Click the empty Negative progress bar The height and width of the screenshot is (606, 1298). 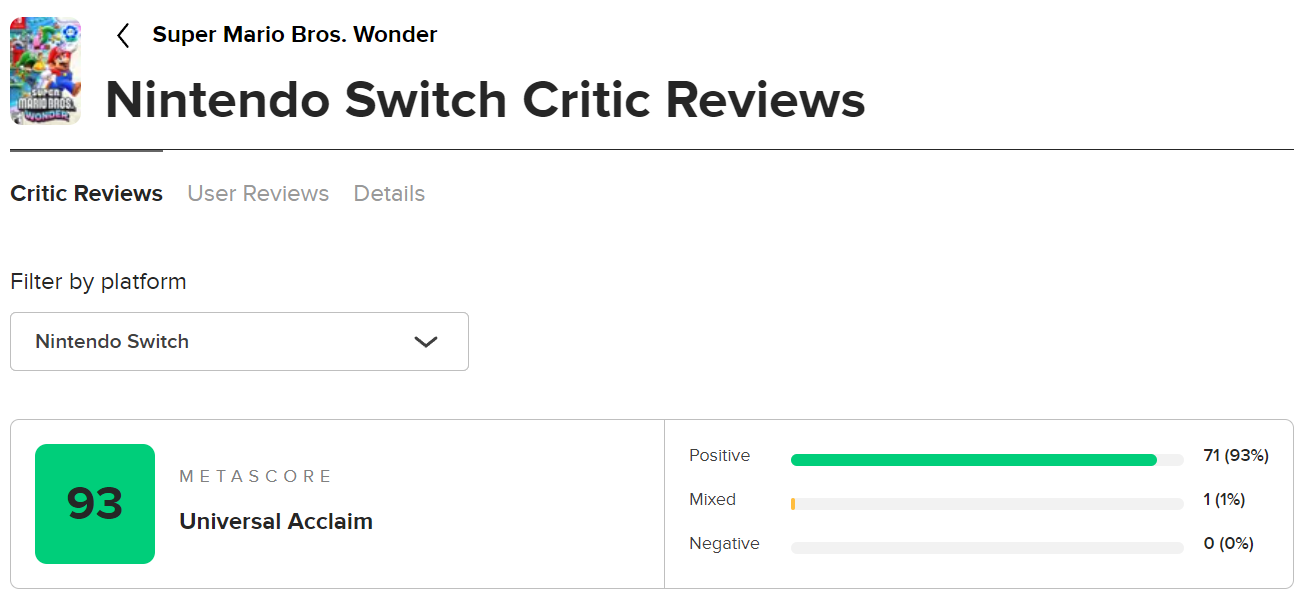986,548
